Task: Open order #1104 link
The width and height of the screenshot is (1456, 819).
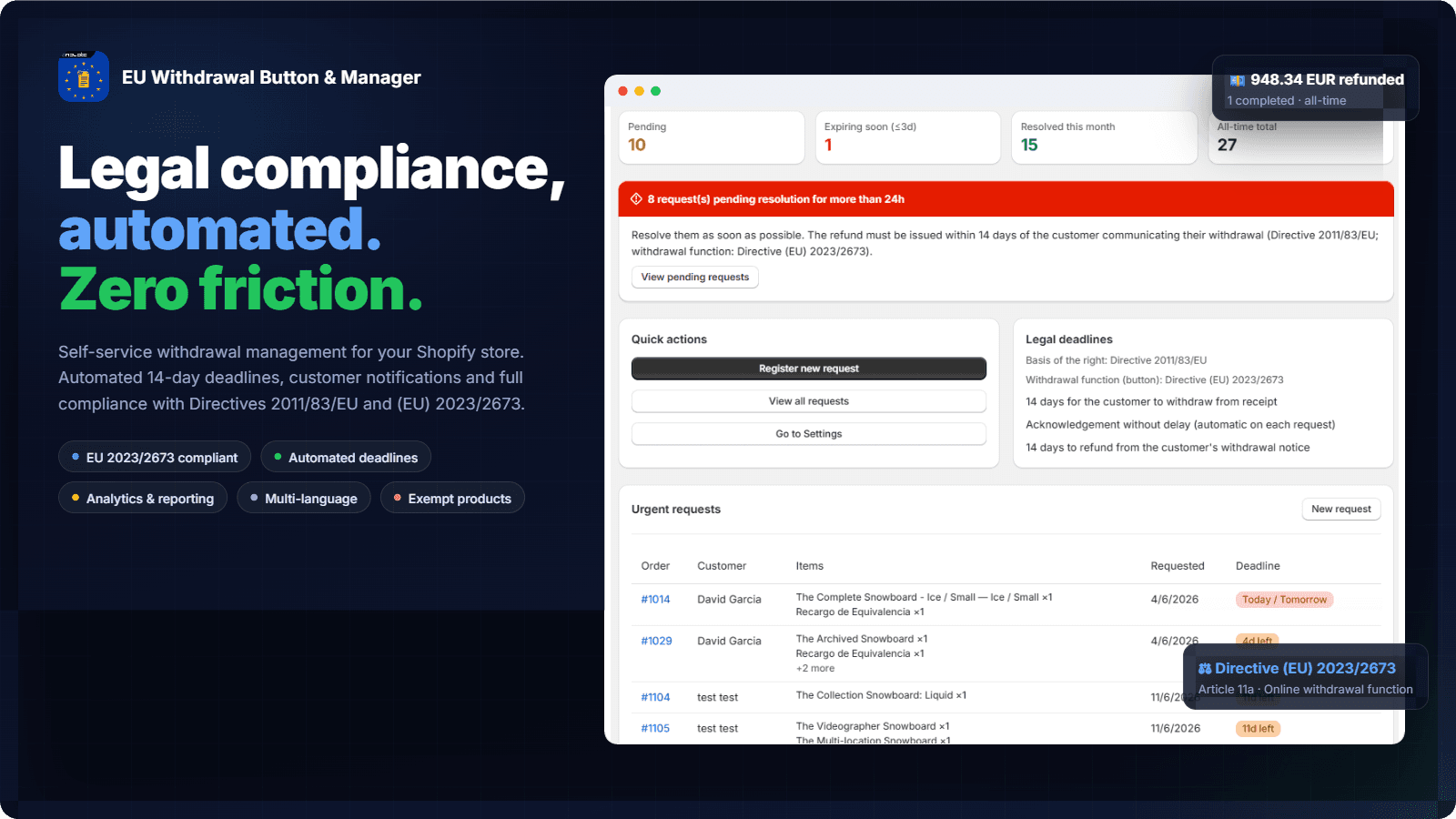Action: pyautogui.click(x=655, y=698)
